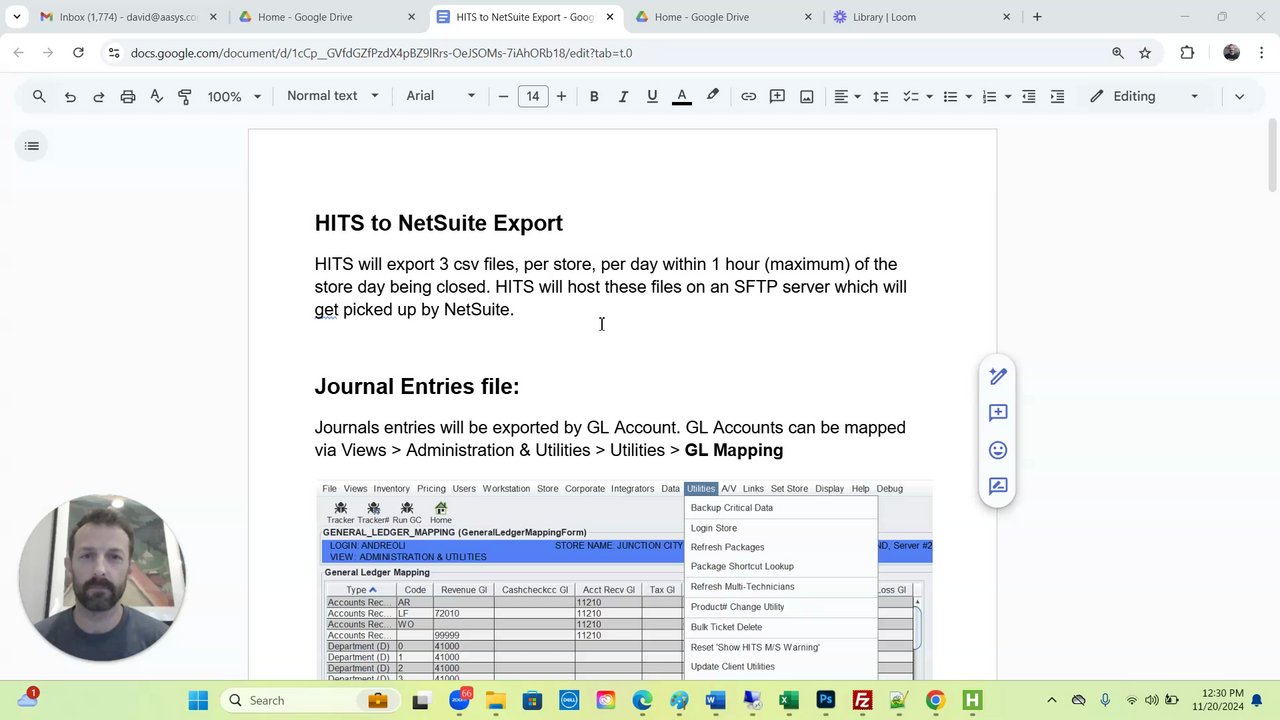Print the document using the printer icon

(128, 96)
